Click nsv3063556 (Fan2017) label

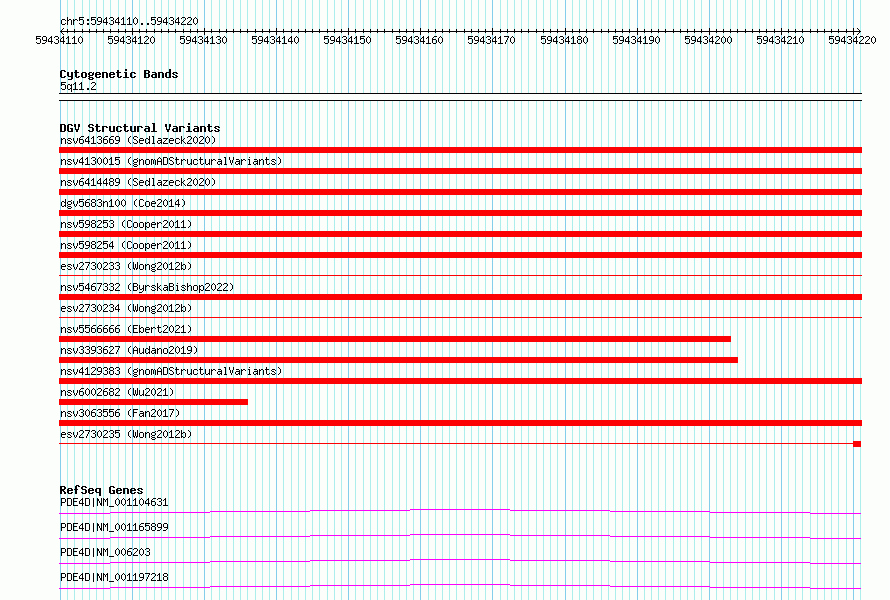pyautogui.click(x=120, y=413)
